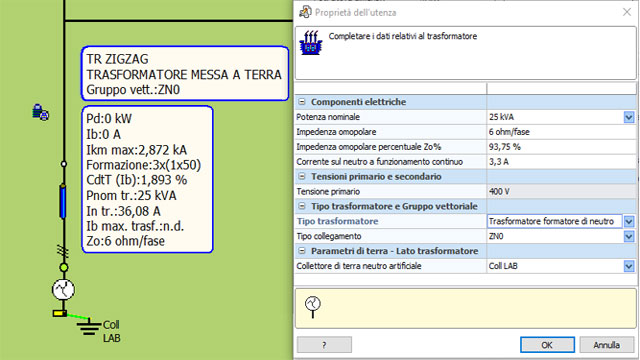
Task: Click the yellow earth terminal block
Action: (x=60, y=313)
